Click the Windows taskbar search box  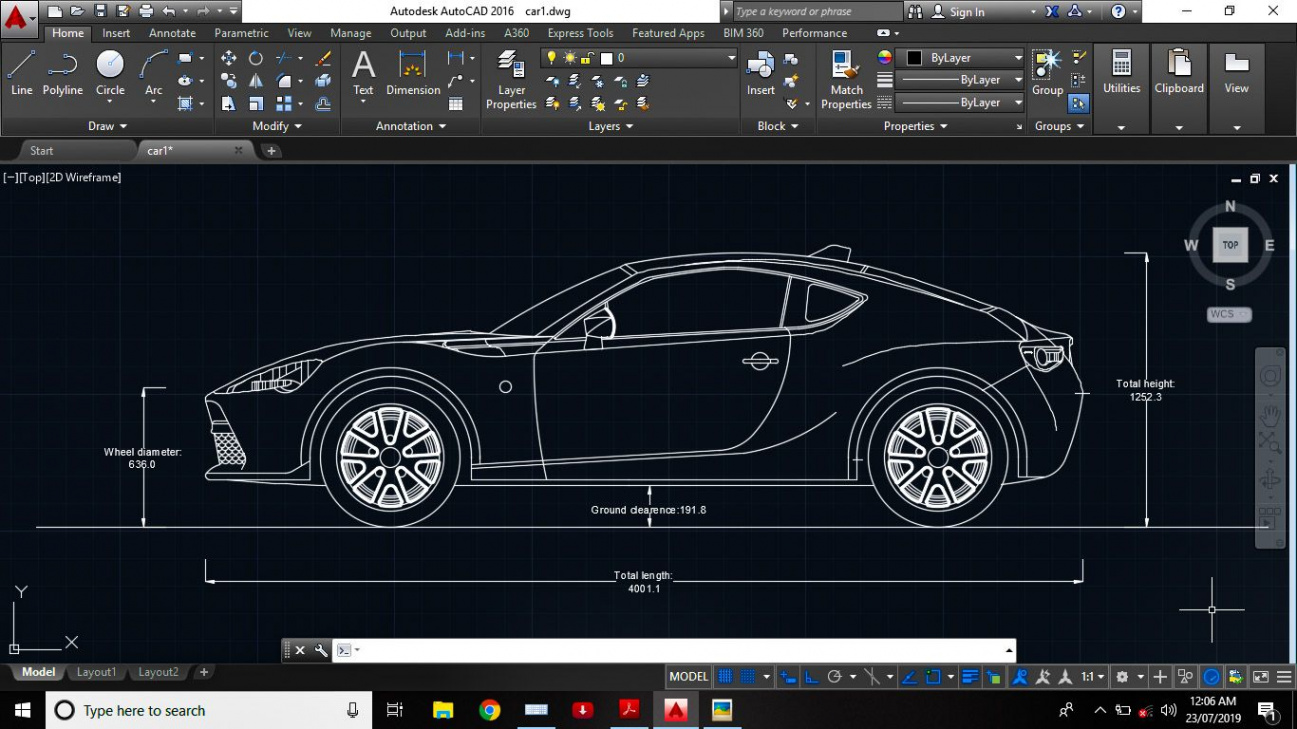208,711
